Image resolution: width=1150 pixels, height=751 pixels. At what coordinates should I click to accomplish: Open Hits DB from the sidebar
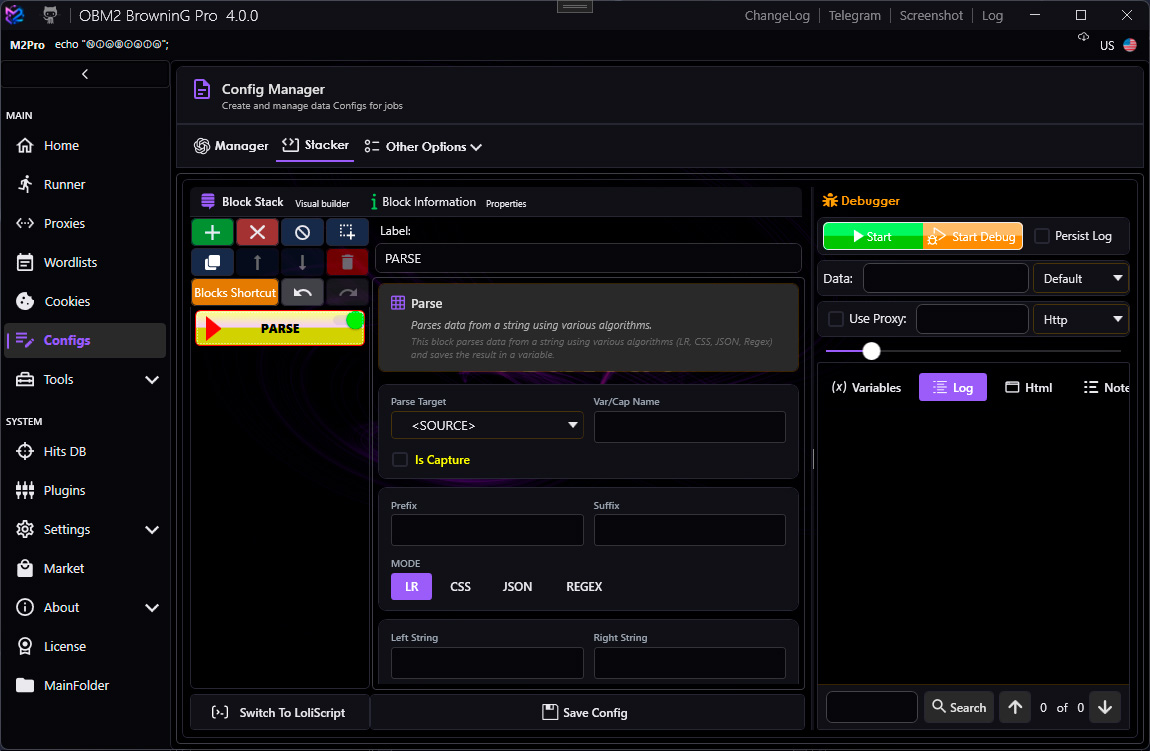85,452
